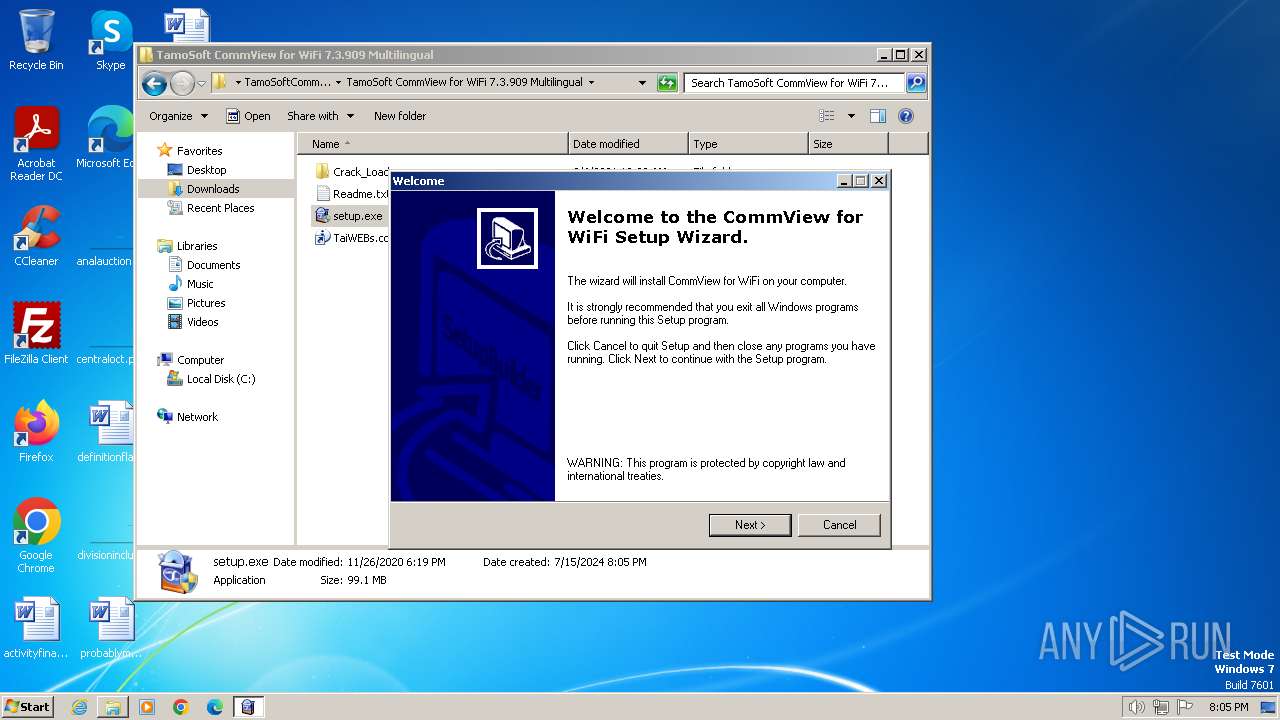This screenshot has width=1280, height=720.
Task: Open Documents library
Action: pyautogui.click(x=204, y=265)
